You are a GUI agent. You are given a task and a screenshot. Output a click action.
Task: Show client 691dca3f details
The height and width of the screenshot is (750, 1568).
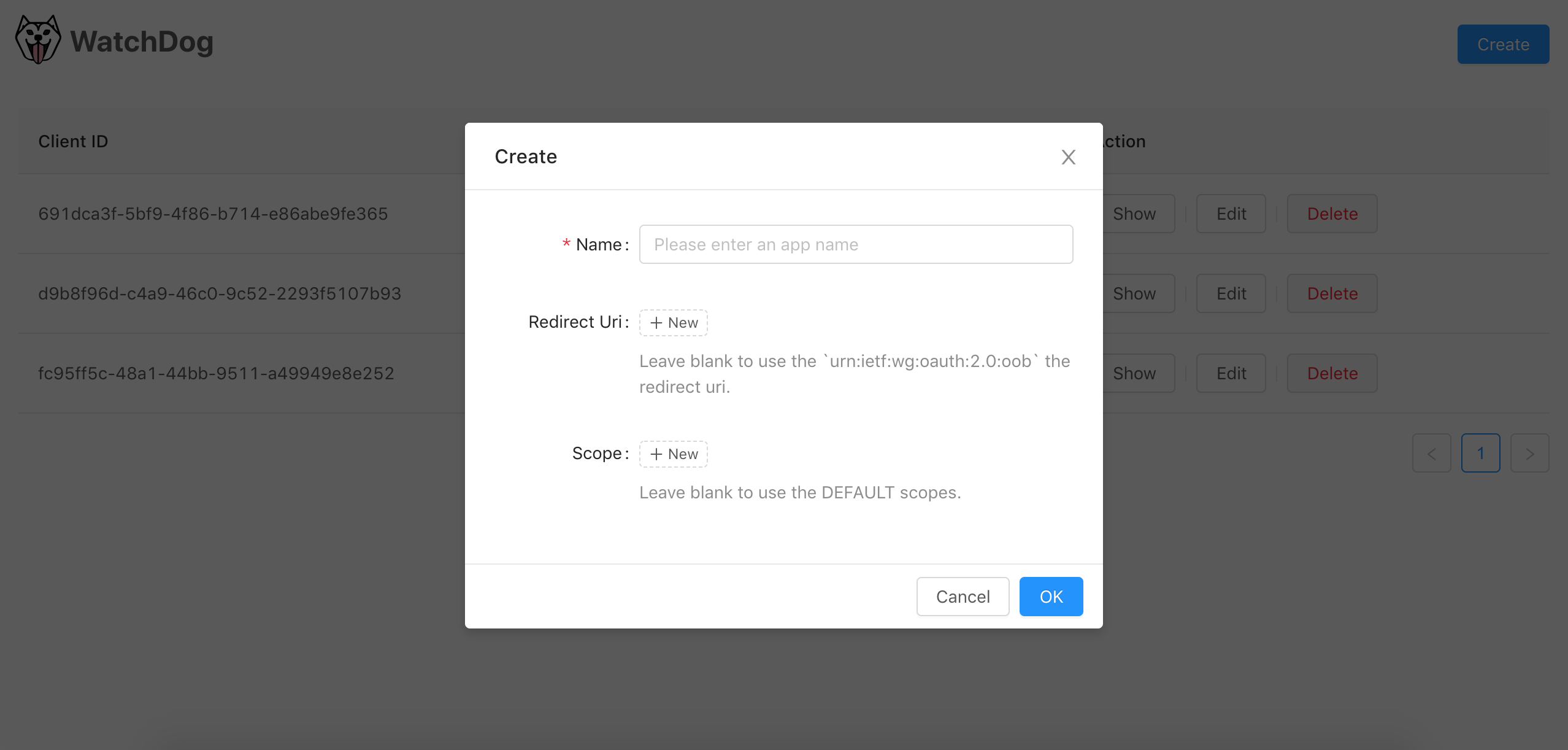(x=1134, y=214)
